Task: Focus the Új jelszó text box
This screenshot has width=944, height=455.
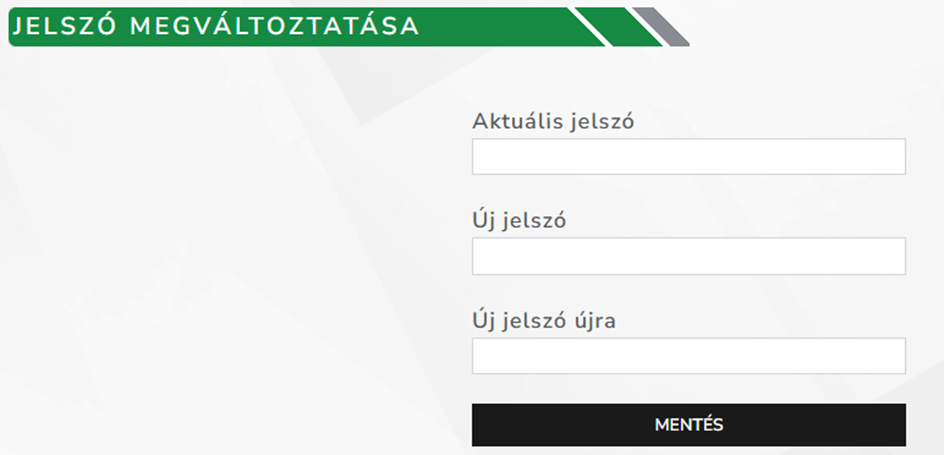Action: coord(688,256)
